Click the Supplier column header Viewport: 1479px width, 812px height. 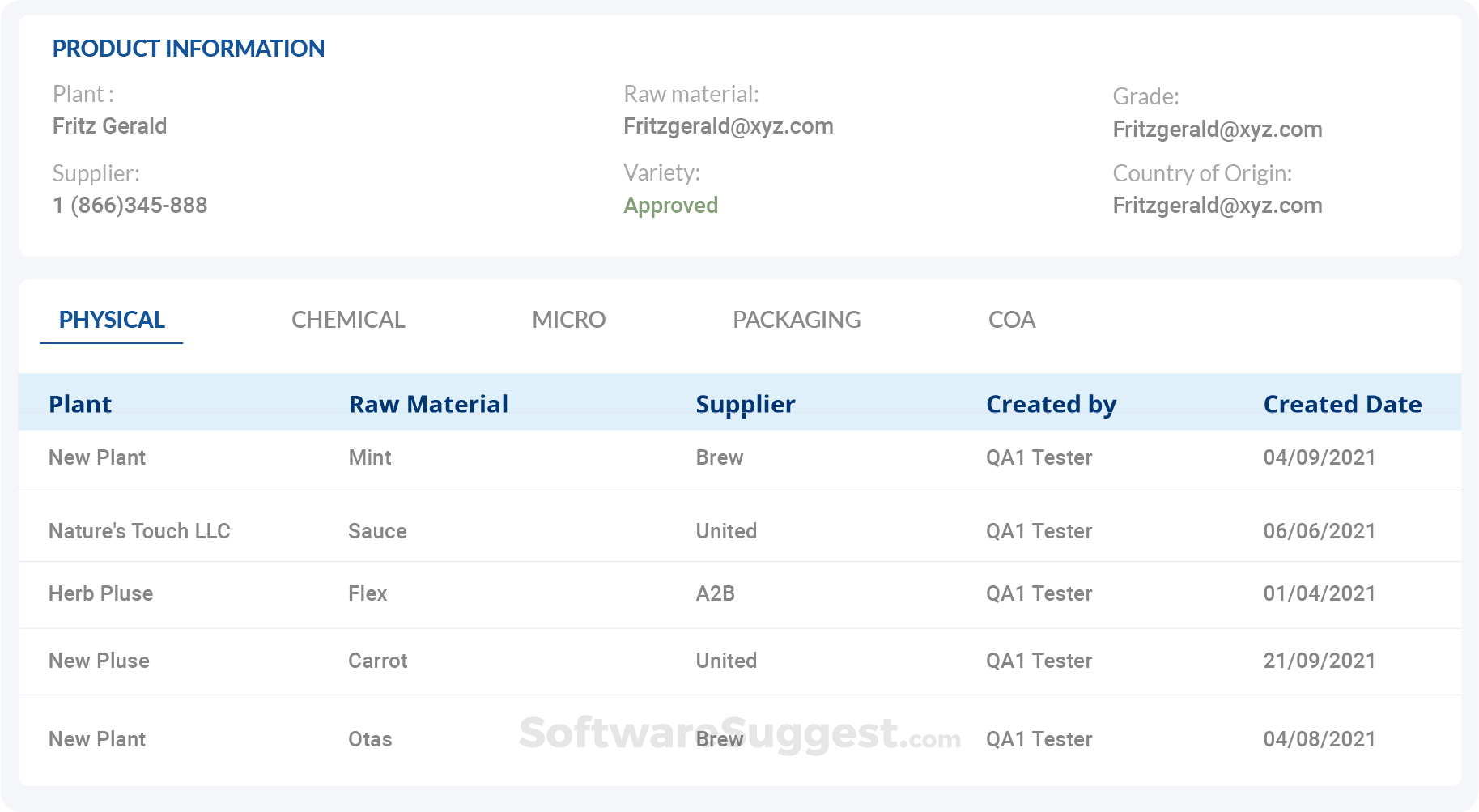click(746, 404)
